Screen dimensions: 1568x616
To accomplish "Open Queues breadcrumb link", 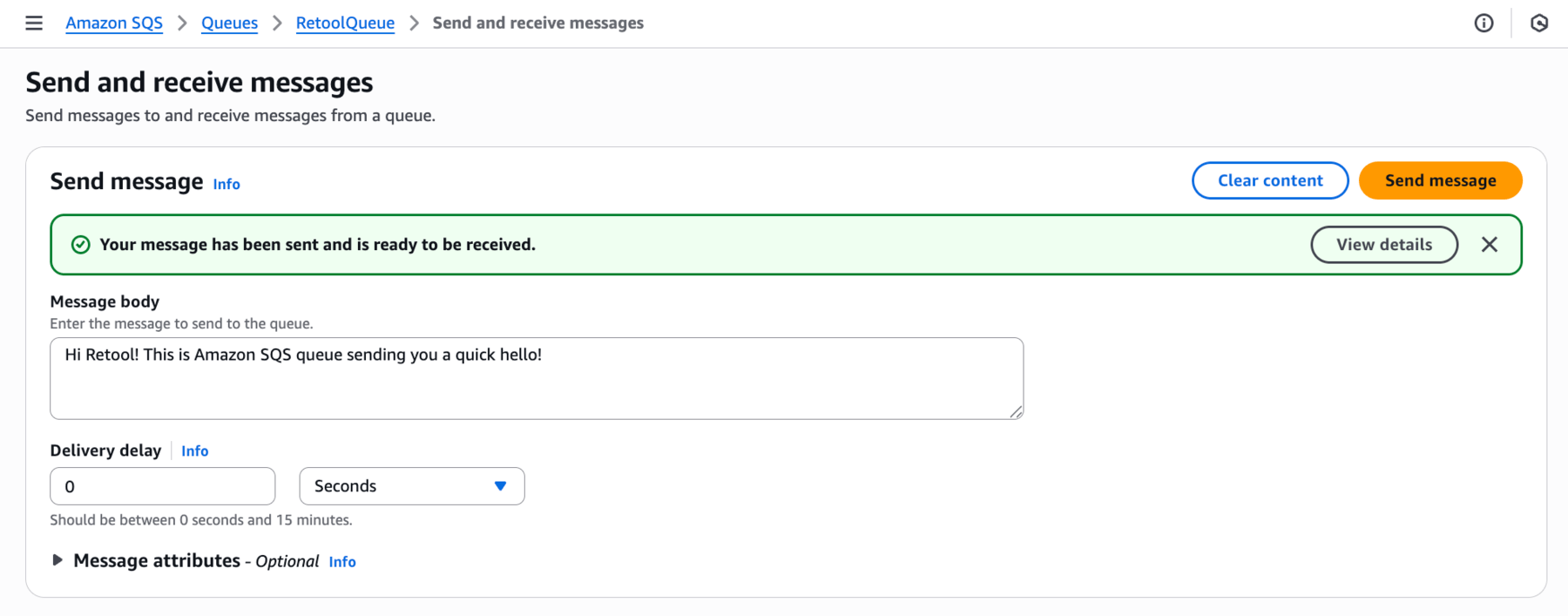I will pos(229,23).
